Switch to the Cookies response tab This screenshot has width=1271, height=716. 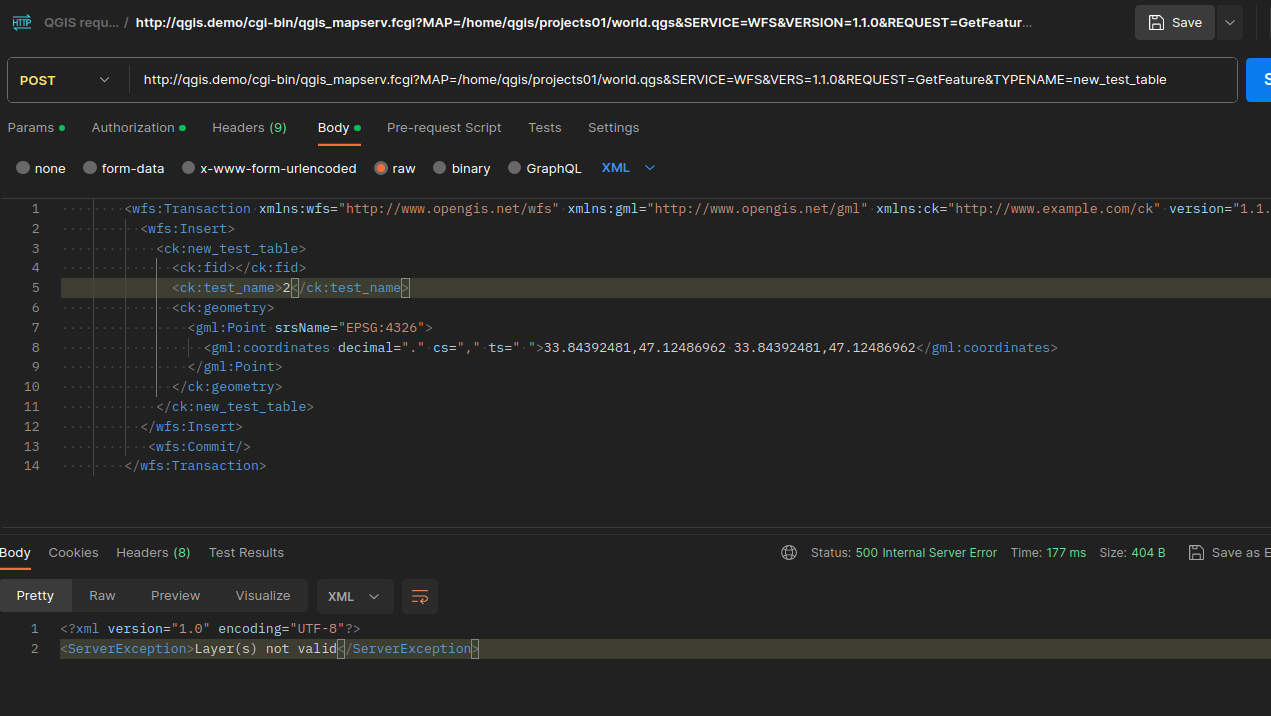pyautogui.click(x=73, y=552)
